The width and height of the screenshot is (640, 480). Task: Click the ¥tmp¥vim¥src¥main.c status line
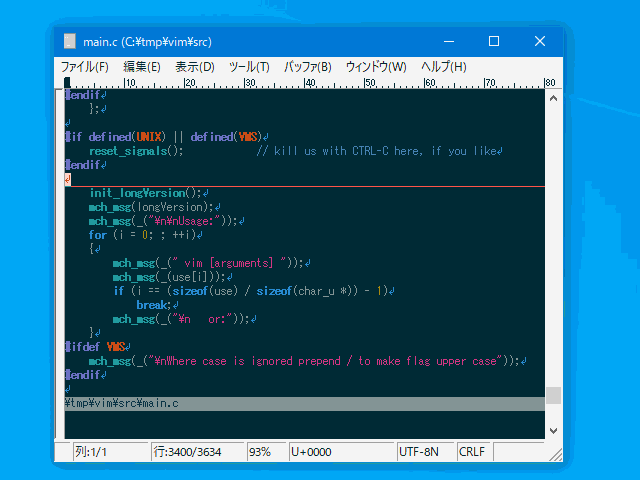pyautogui.click(x=304, y=404)
